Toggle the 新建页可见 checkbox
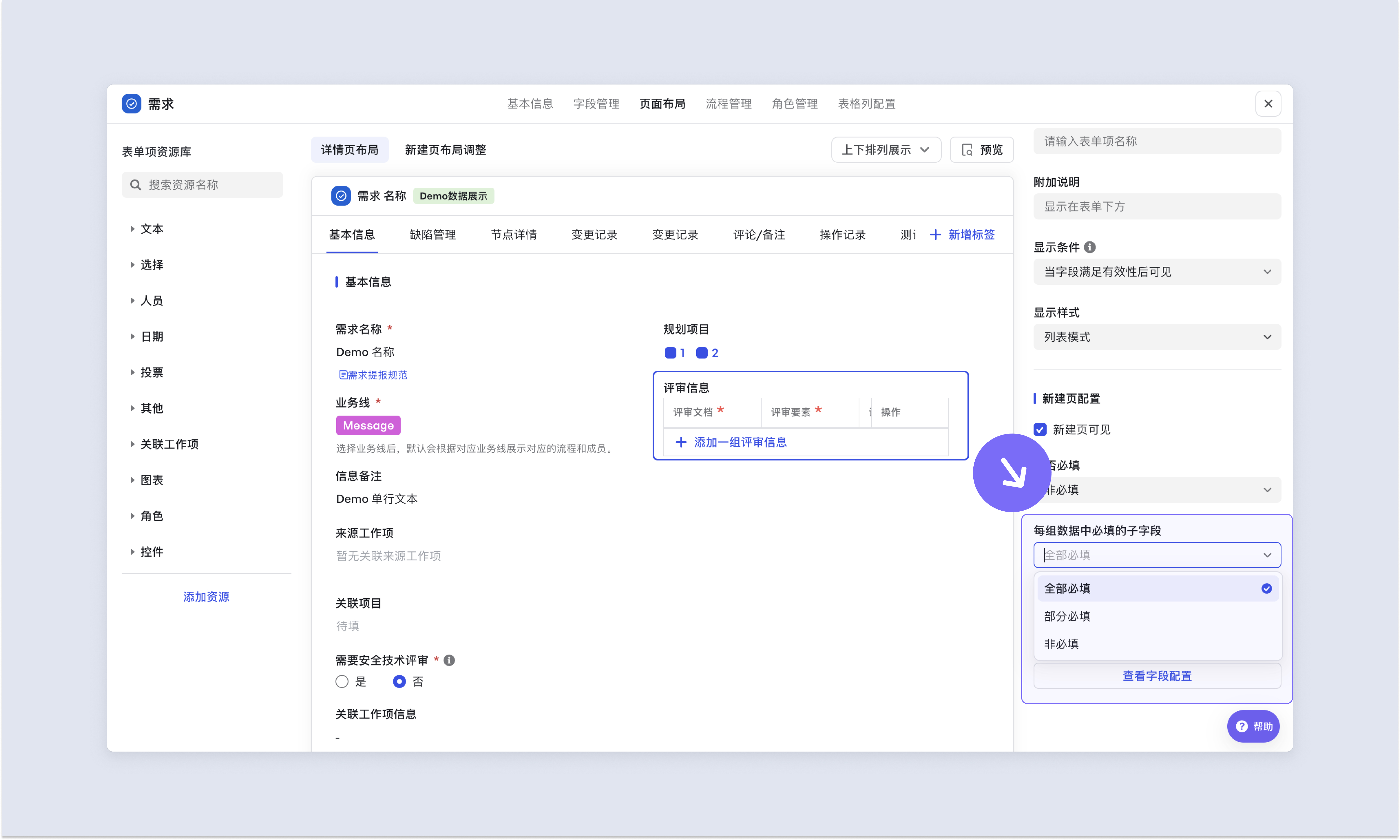This screenshot has width=1400, height=840. (1040, 430)
